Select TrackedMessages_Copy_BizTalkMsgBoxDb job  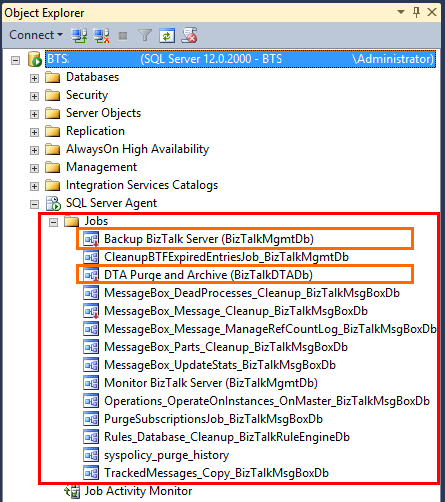[217, 473]
